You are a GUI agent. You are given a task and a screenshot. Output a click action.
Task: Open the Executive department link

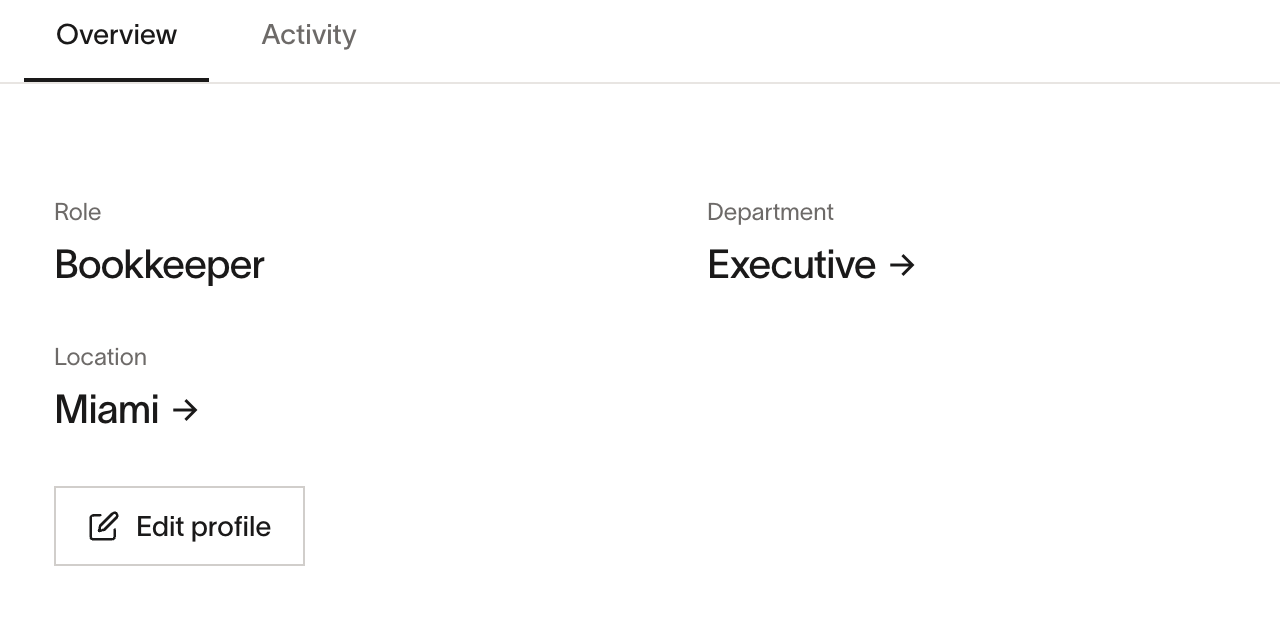(811, 265)
